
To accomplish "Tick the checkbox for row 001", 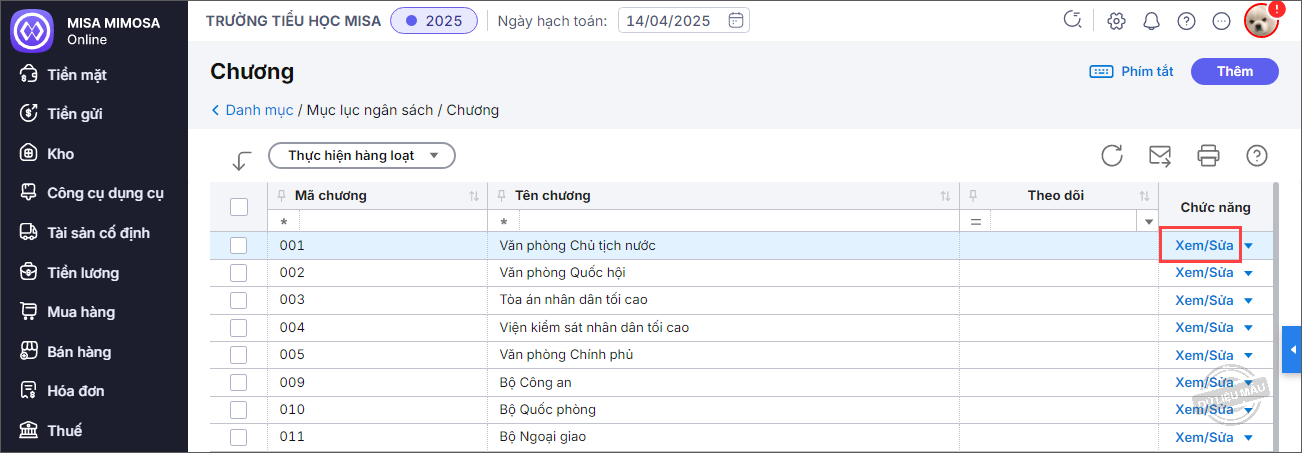I will tap(238, 245).
